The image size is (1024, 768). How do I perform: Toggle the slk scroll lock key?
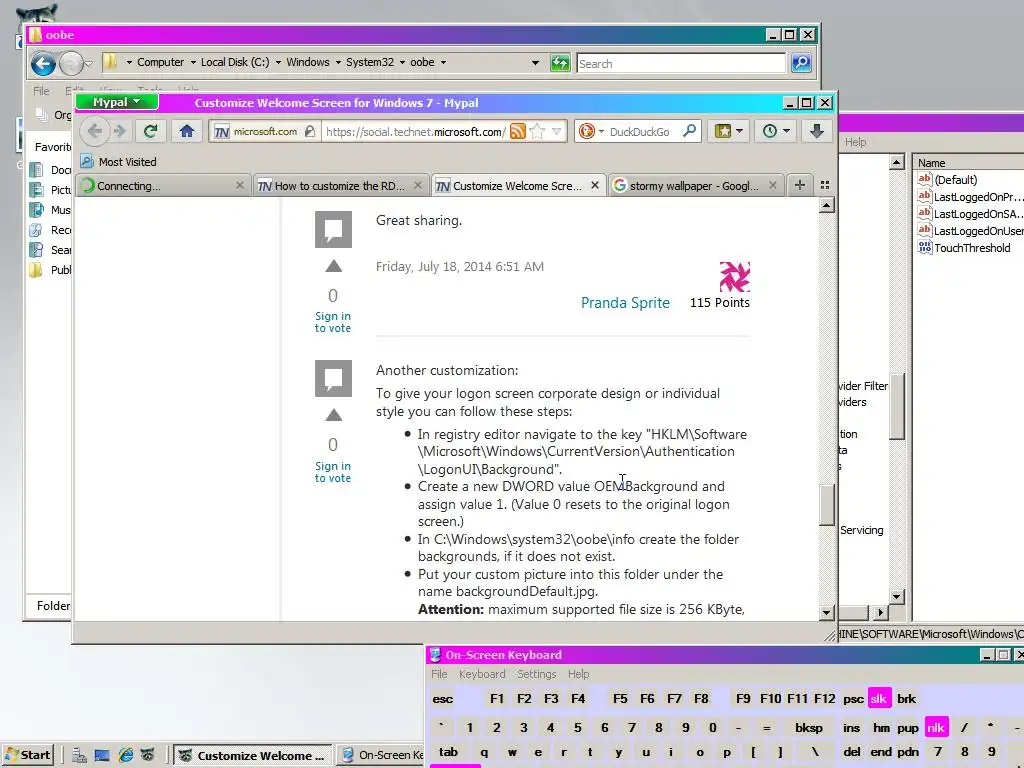(878, 699)
